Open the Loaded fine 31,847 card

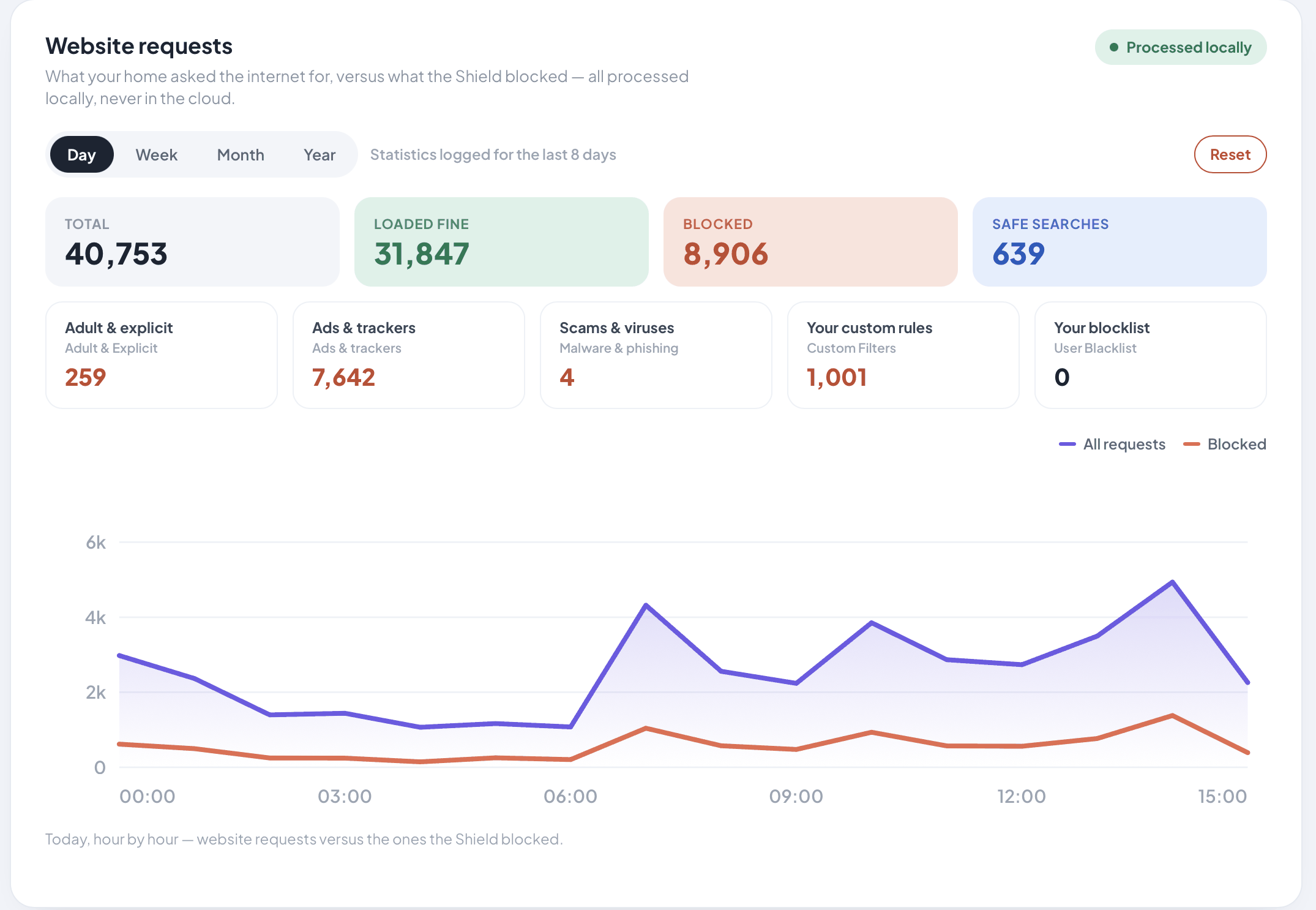[501, 242]
